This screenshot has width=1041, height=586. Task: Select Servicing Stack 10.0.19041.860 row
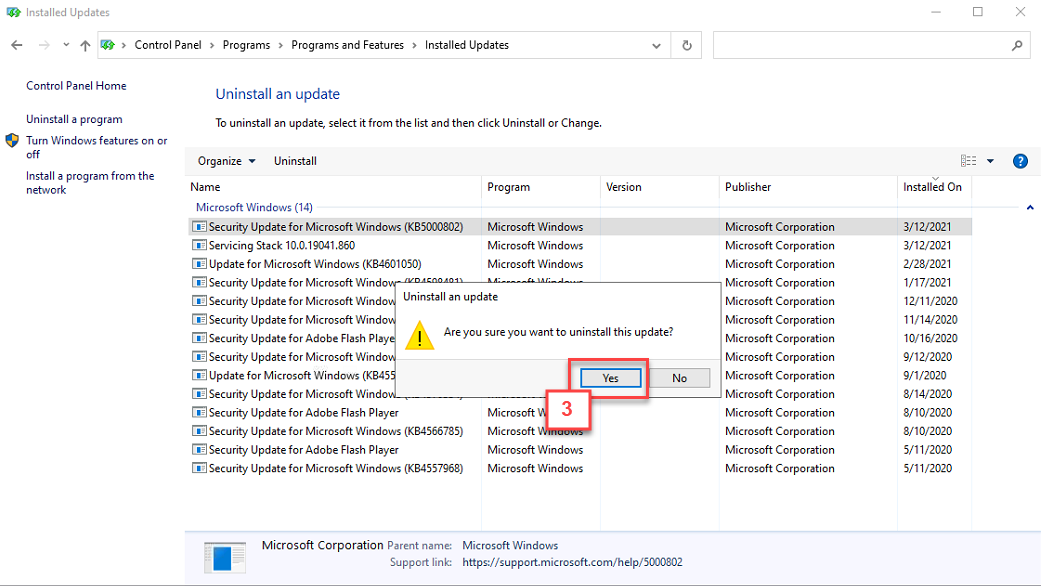click(580, 246)
